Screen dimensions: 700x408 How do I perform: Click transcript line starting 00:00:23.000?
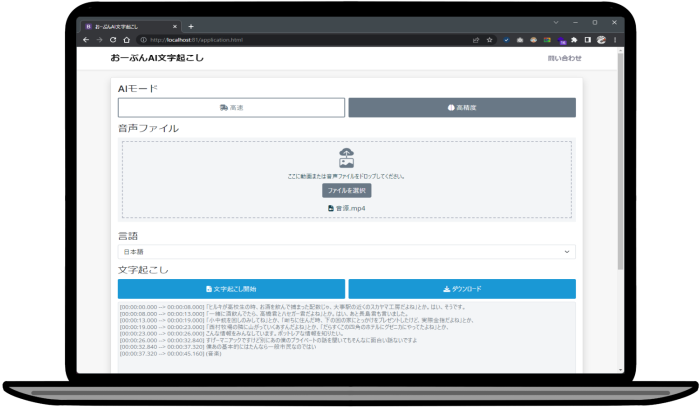click(x=232, y=333)
